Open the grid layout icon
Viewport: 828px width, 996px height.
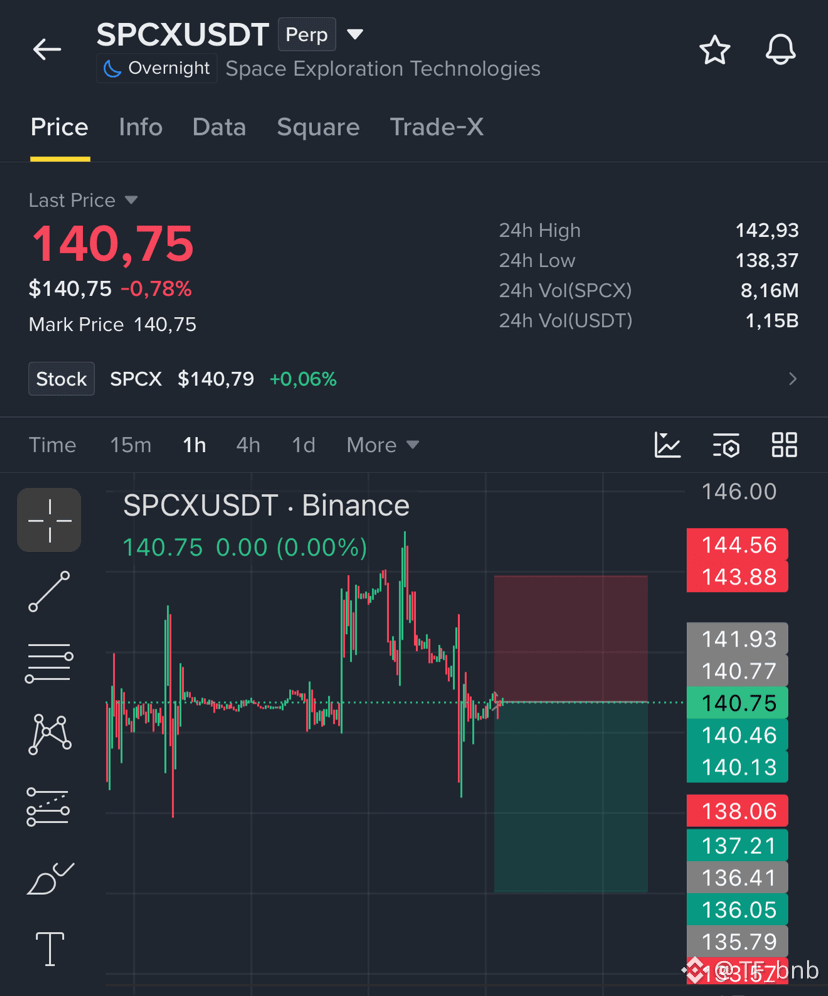(784, 445)
